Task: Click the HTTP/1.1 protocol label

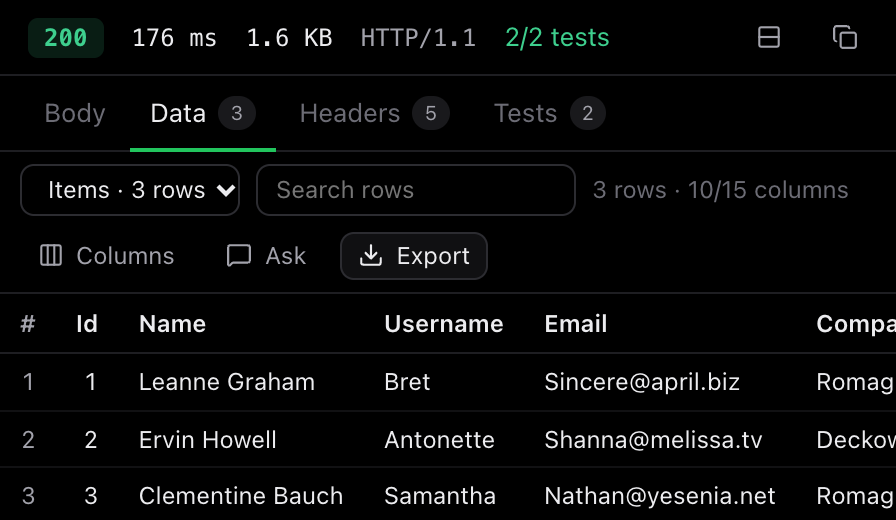Action: pos(418,38)
